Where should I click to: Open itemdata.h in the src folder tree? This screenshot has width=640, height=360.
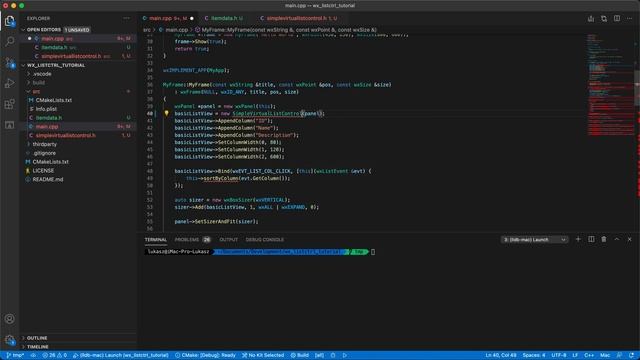point(49,118)
